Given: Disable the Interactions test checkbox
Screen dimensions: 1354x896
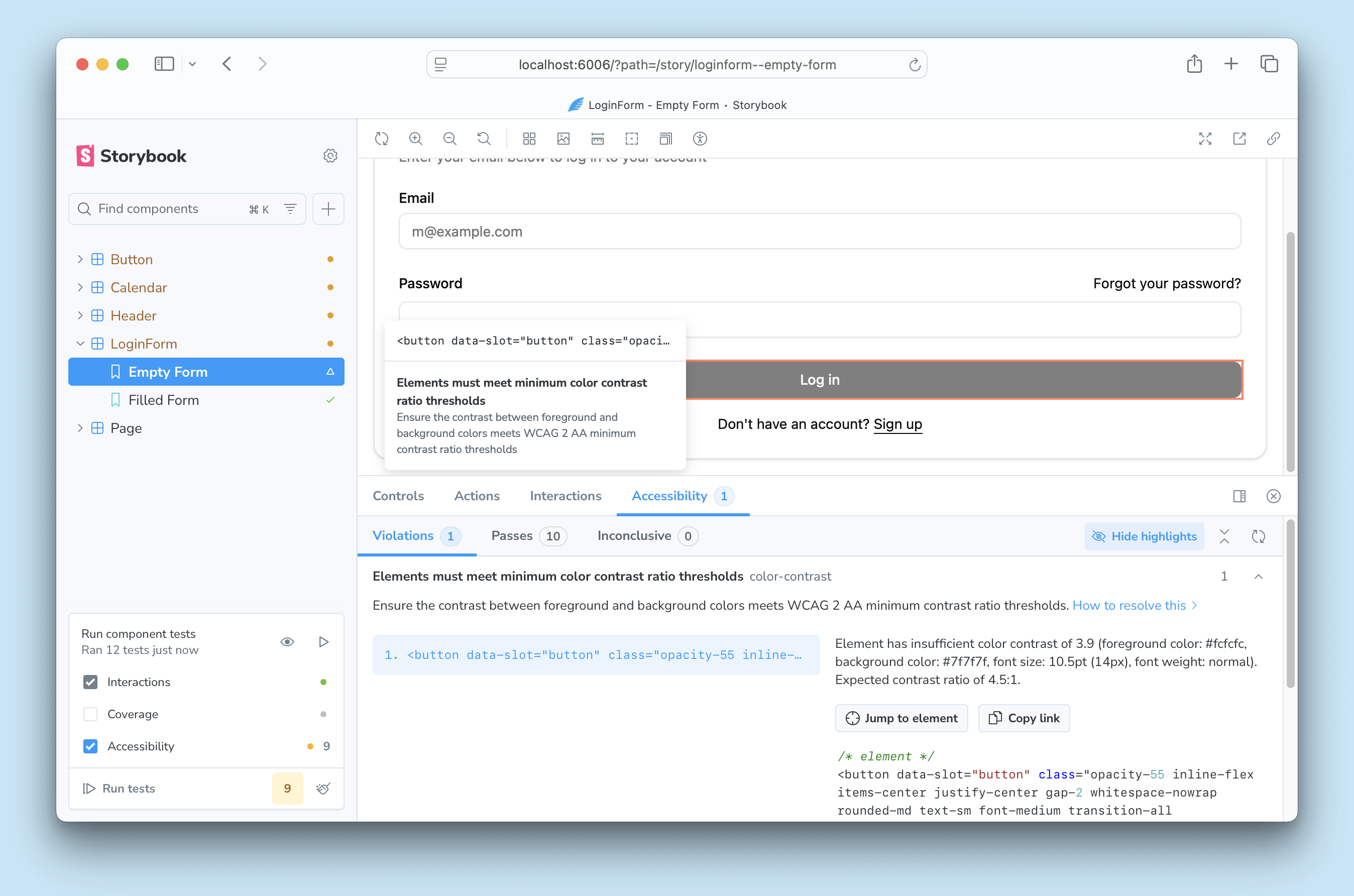Looking at the screenshot, I should tap(90, 682).
